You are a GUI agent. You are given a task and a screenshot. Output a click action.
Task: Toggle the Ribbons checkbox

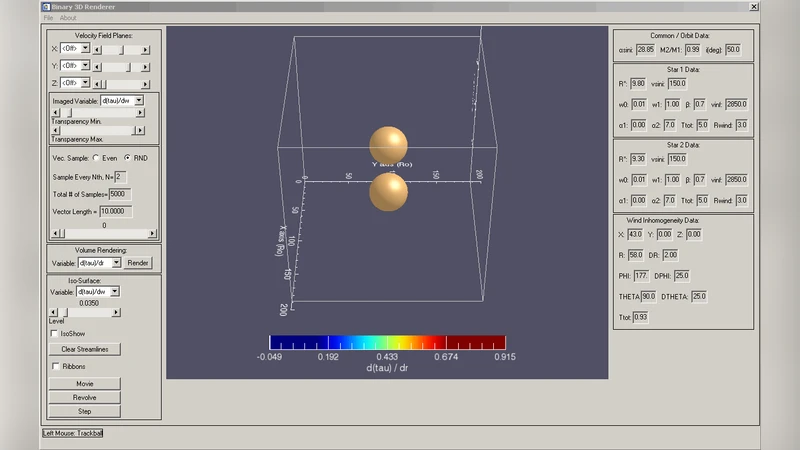pyautogui.click(x=54, y=367)
